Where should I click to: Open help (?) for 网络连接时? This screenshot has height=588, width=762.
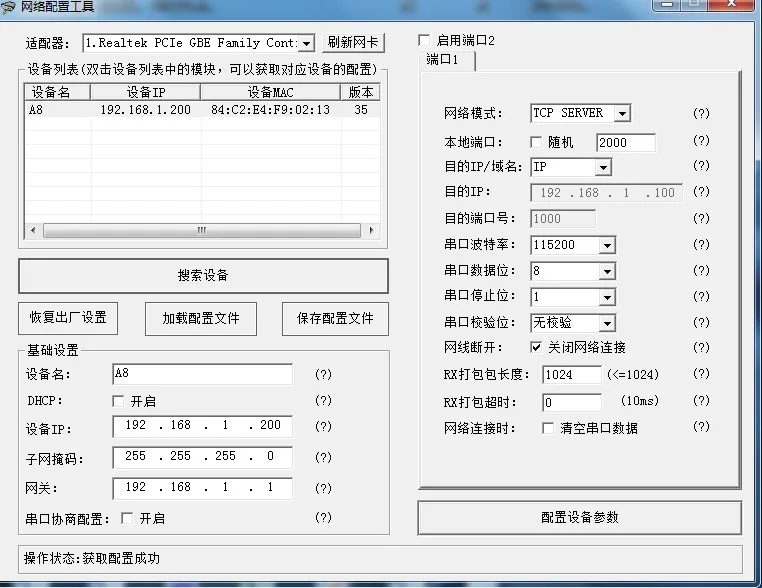pos(701,427)
